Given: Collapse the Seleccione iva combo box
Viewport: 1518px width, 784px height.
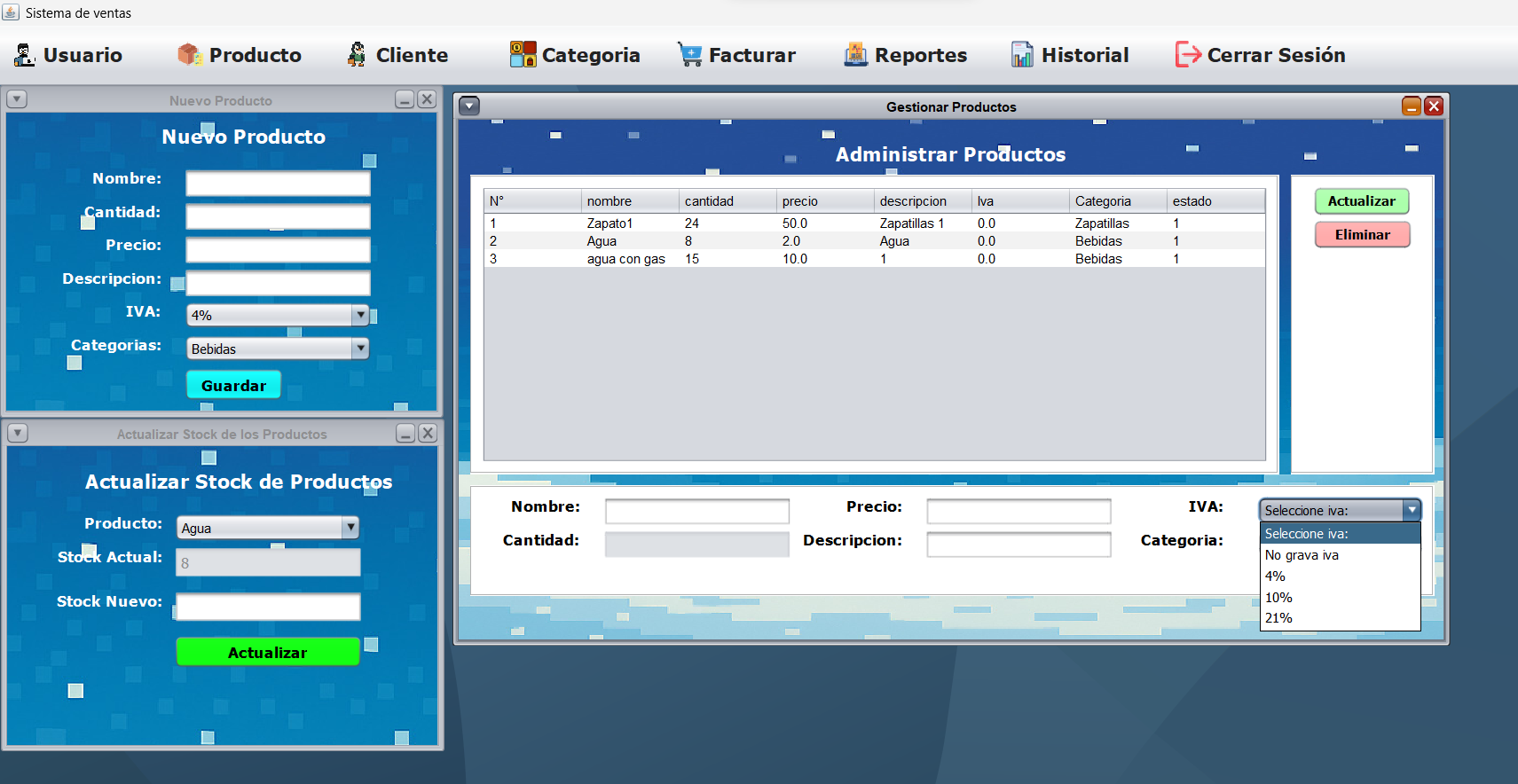Looking at the screenshot, I should [1412, 510].
